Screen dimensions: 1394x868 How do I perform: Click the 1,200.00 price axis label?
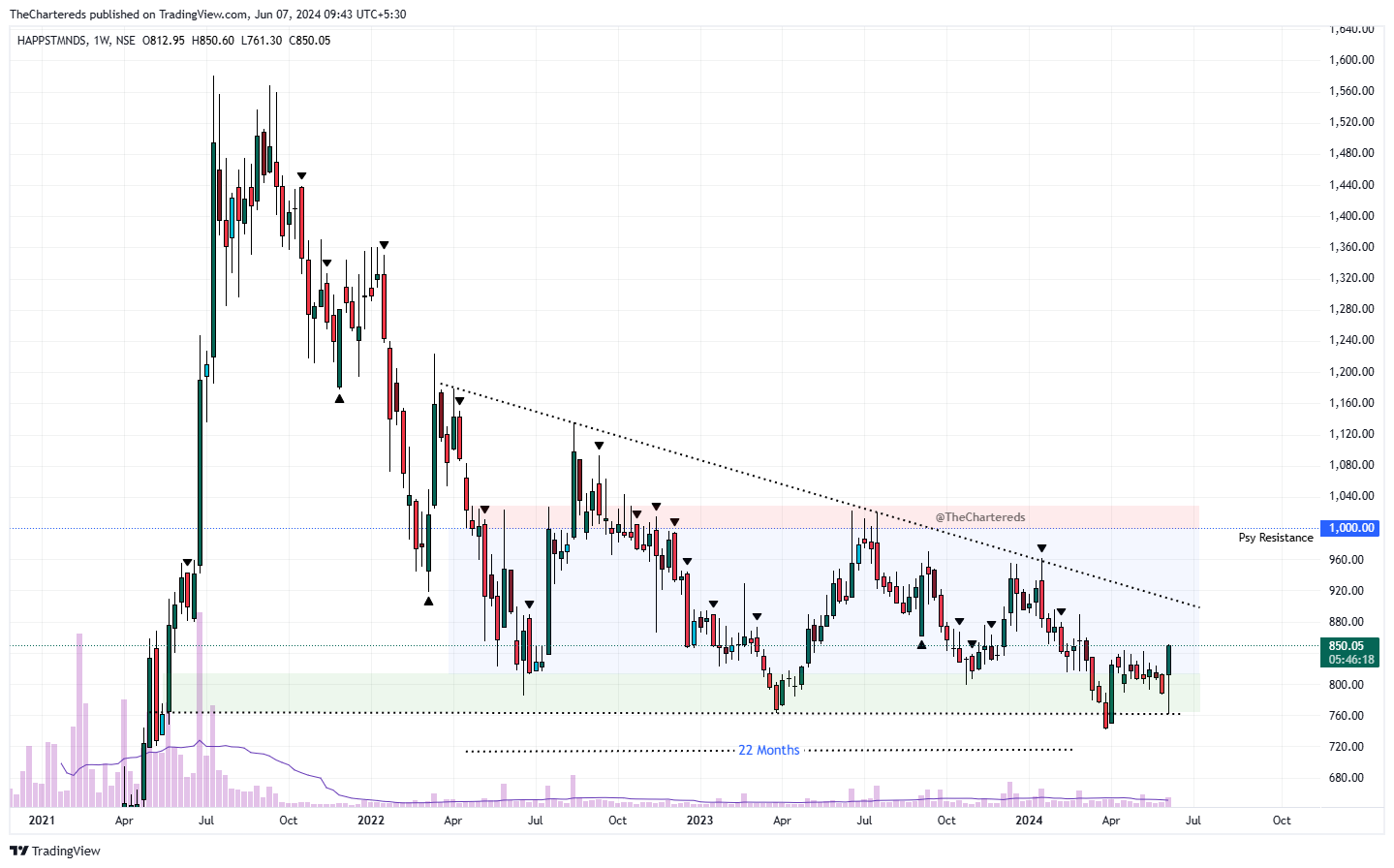[1351, 371]
